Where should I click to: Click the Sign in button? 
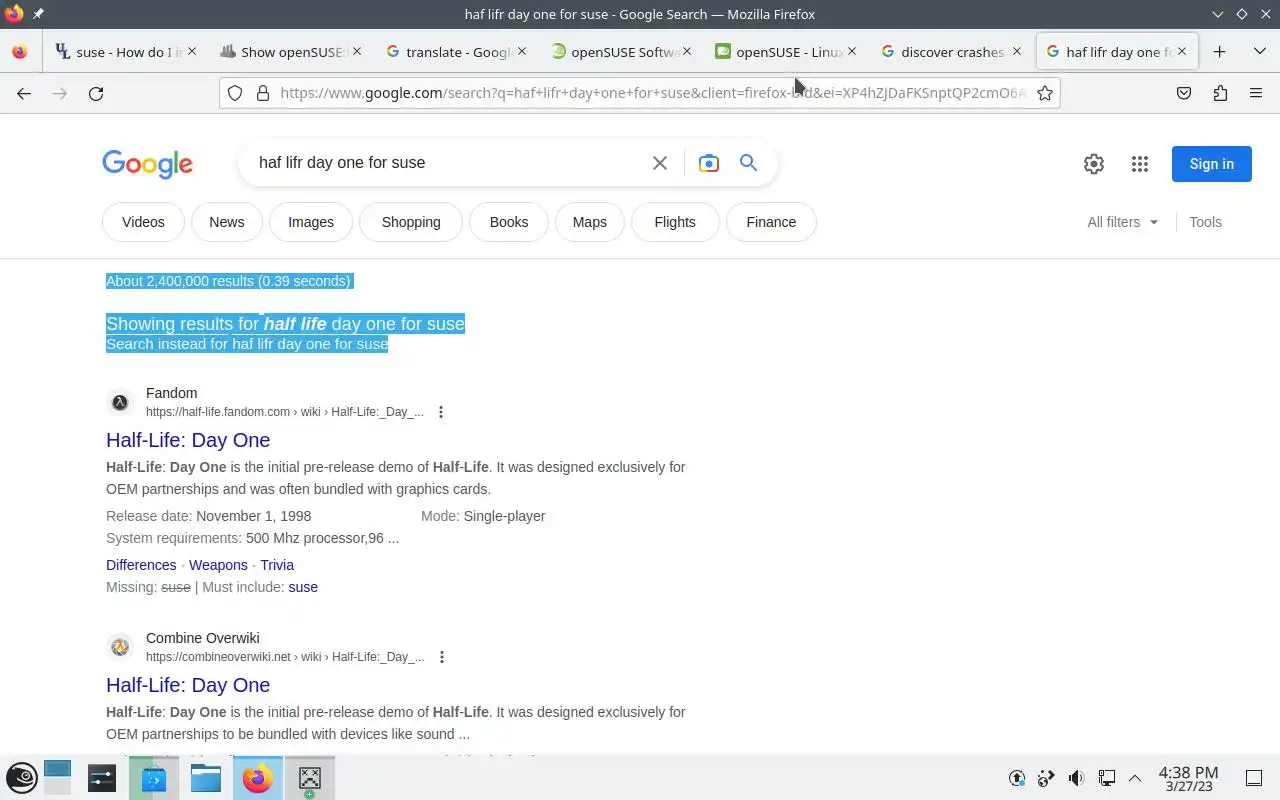tap(1211, 164)
